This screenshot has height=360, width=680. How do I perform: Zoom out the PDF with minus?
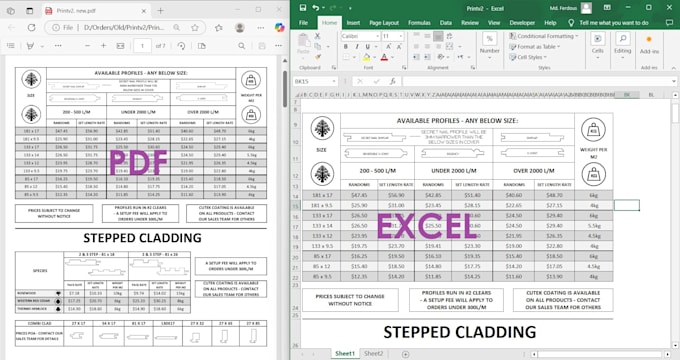[88, 46]
